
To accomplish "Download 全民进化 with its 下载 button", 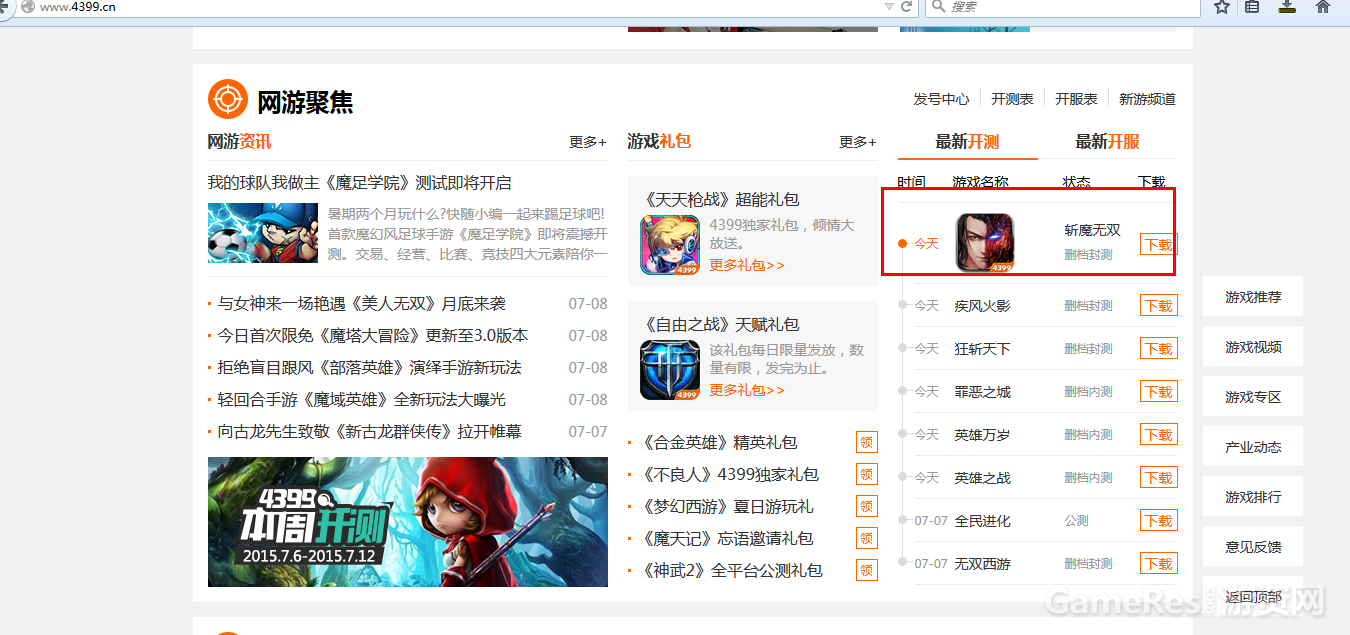I will tap(1159, 521).
